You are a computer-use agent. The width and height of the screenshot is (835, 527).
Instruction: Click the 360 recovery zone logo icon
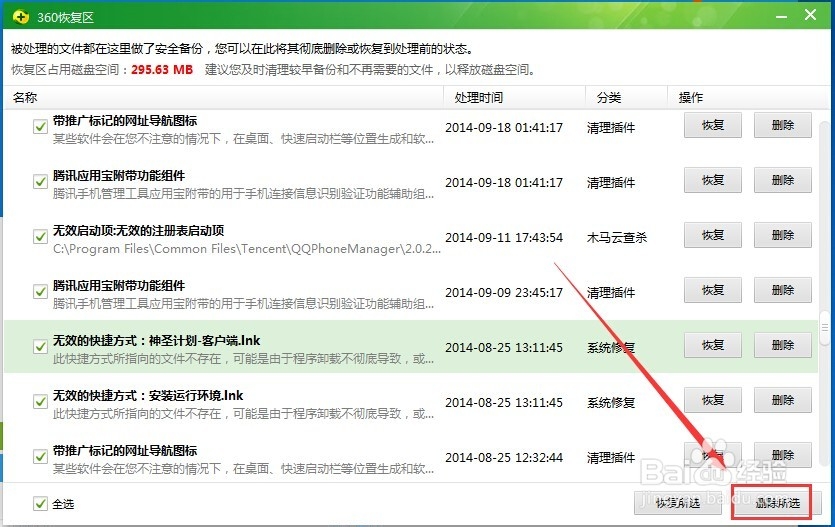pyautogui.click(x=20, y=17)
